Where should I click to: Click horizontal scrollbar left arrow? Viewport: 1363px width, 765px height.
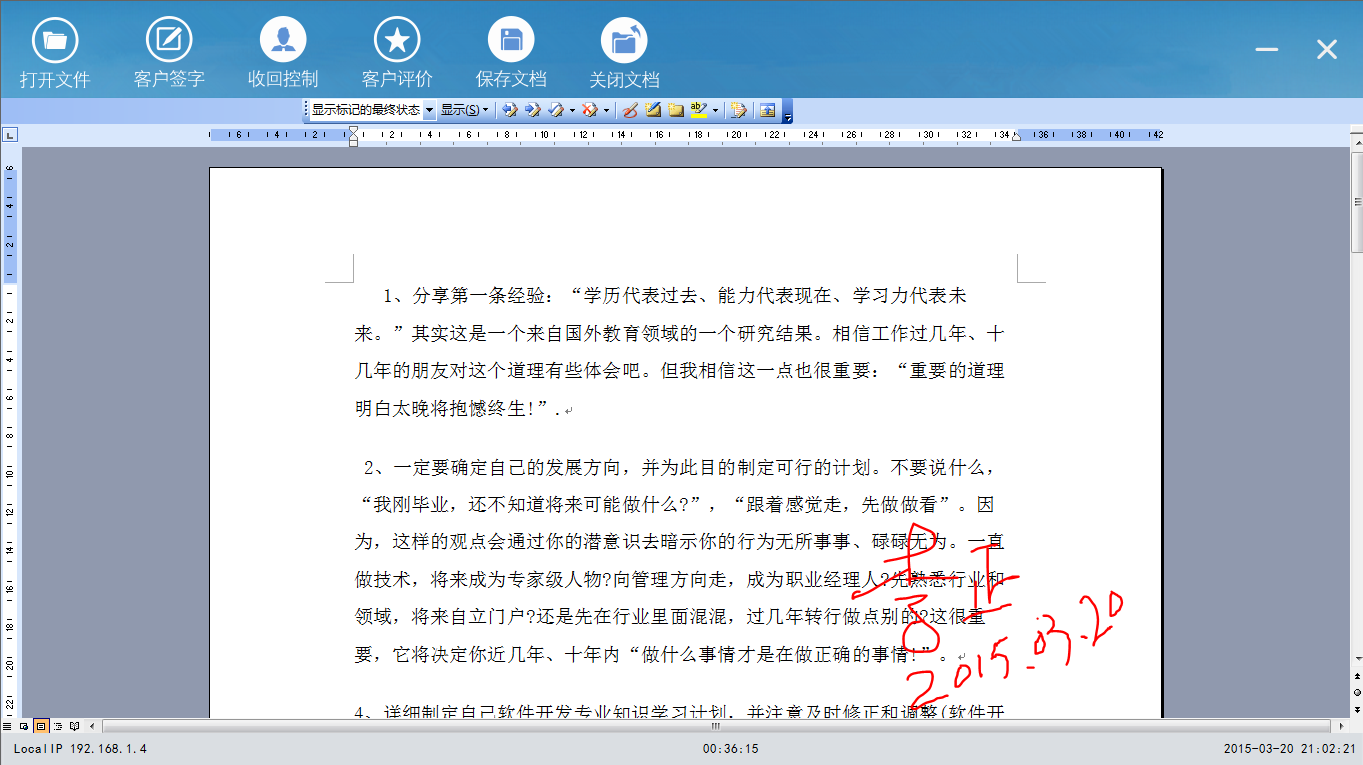92,726
